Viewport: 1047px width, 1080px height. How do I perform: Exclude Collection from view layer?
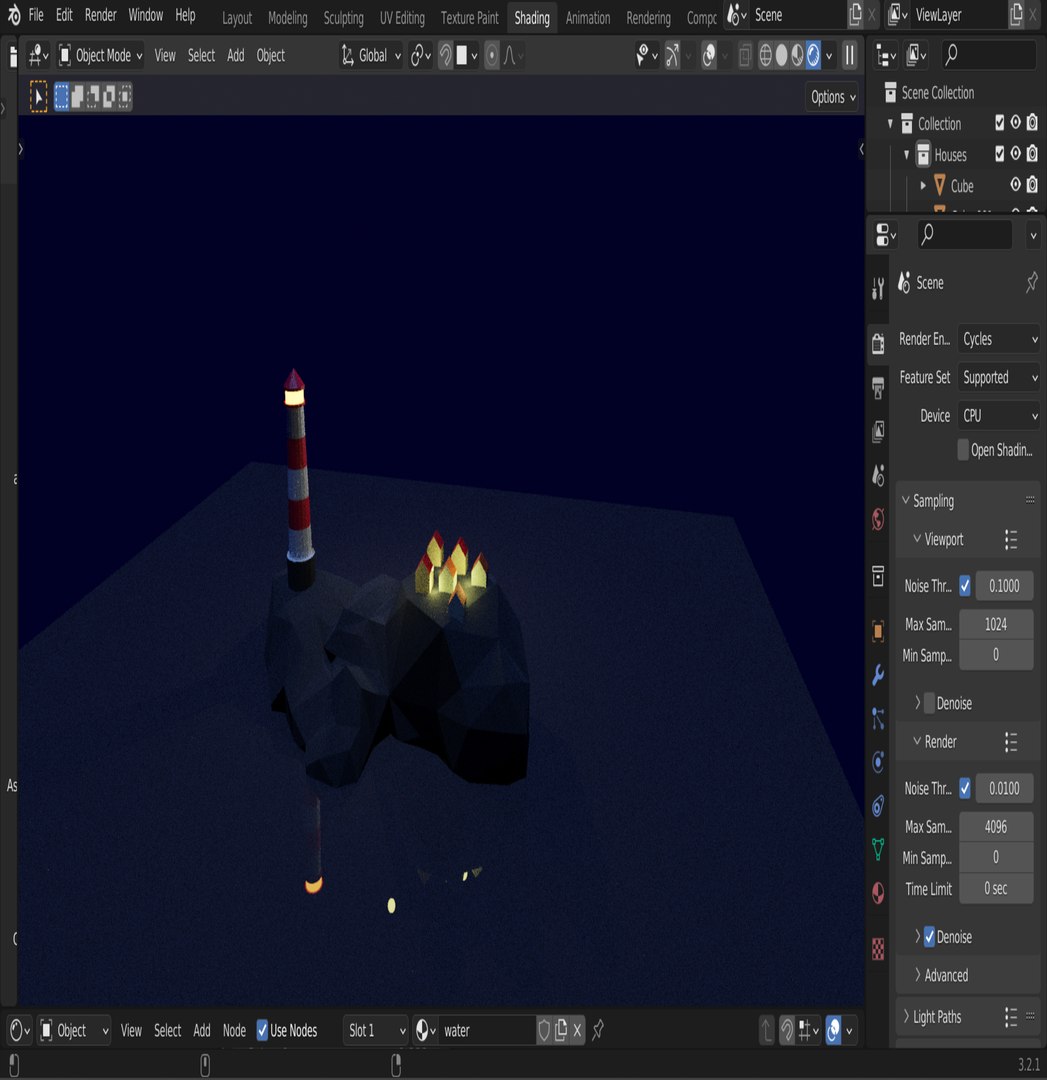(999, 123)
